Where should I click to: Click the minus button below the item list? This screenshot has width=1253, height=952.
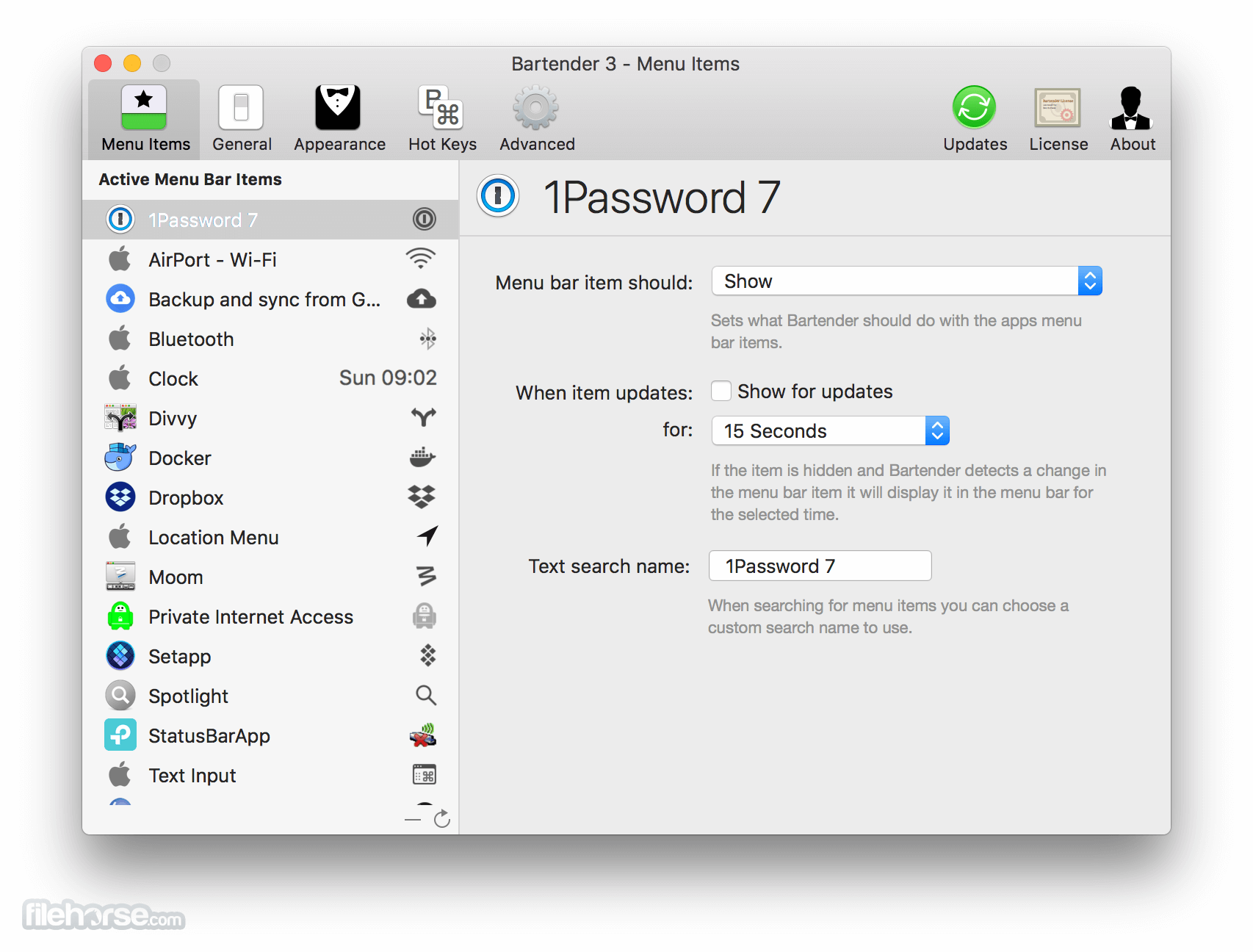coord(413,819)
